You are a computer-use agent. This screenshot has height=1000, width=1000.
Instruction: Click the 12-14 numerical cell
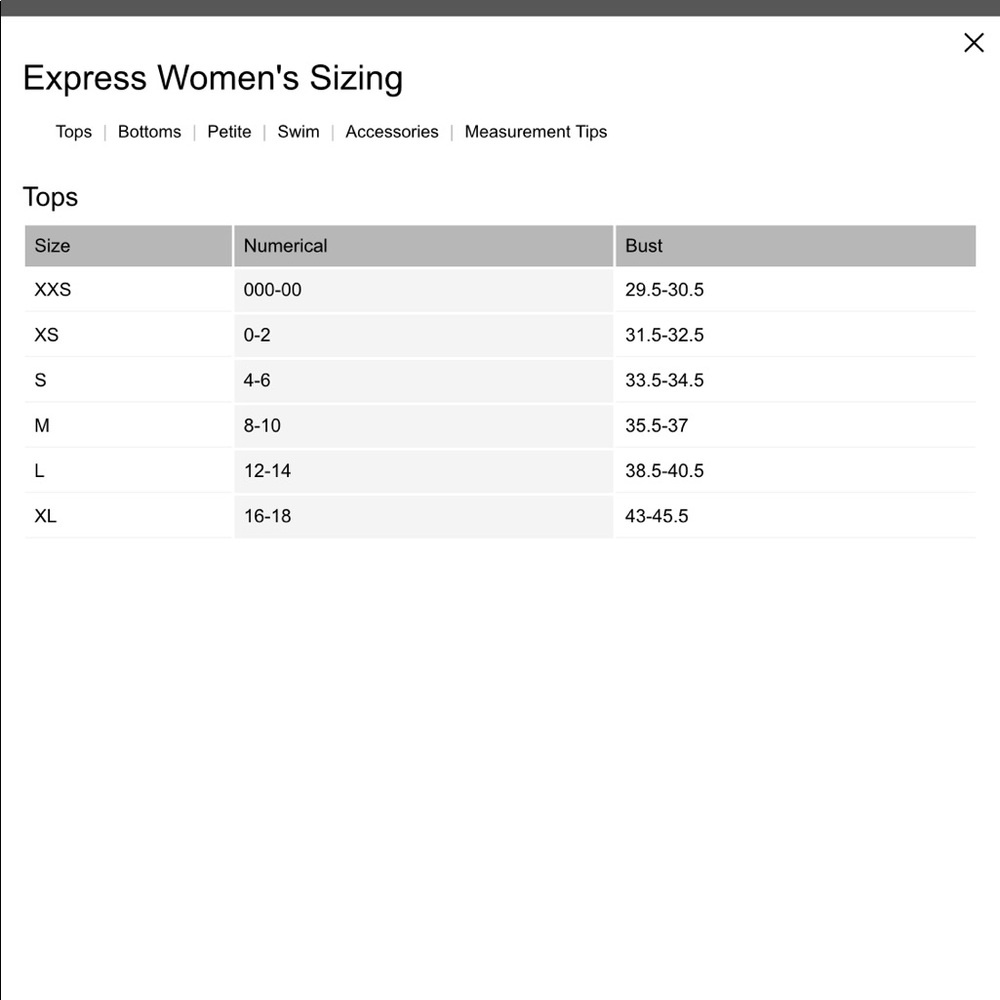coord(423,471)
